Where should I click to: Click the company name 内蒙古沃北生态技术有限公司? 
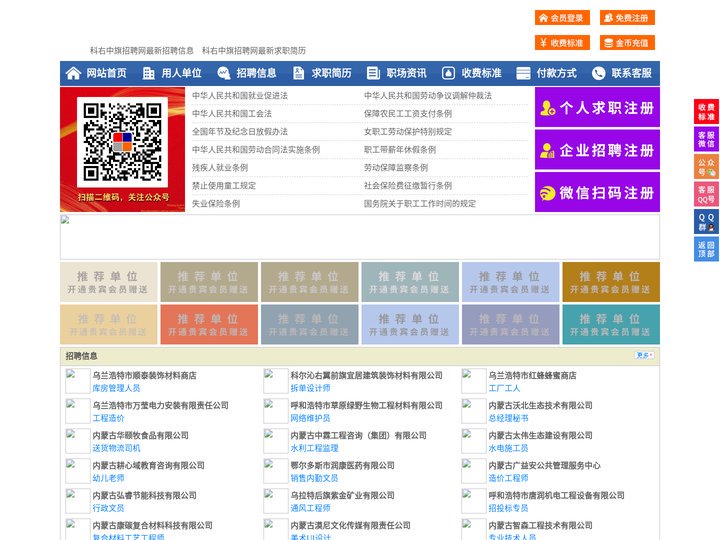(540, 405)
